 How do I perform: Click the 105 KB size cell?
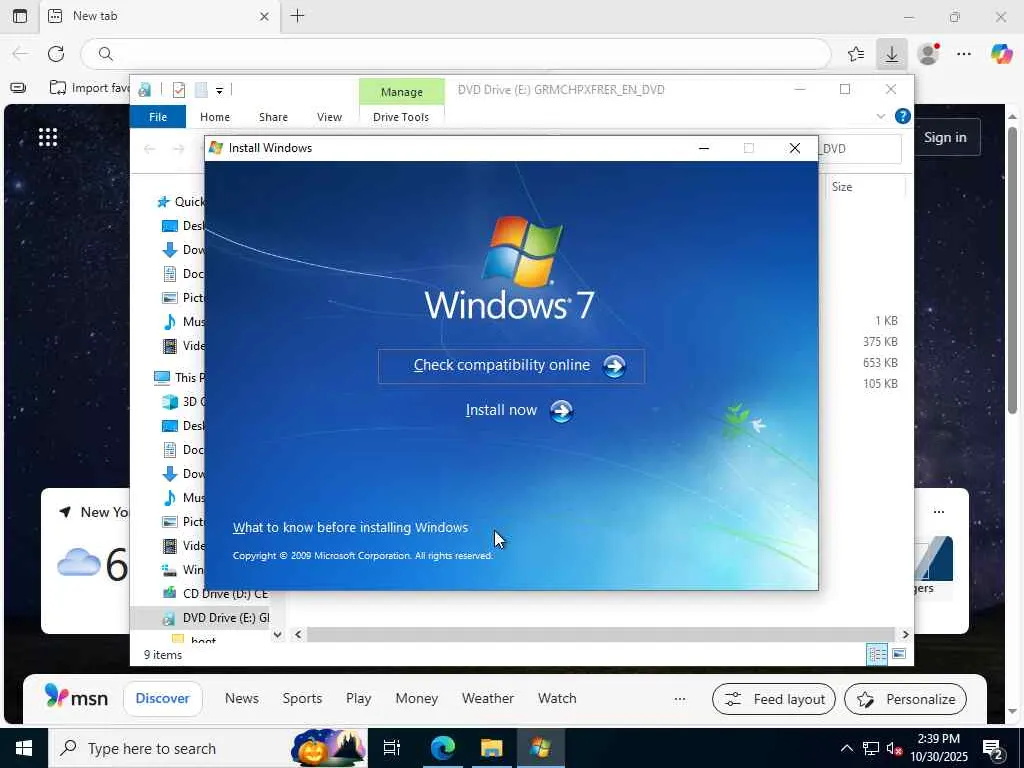pos(880,383)
